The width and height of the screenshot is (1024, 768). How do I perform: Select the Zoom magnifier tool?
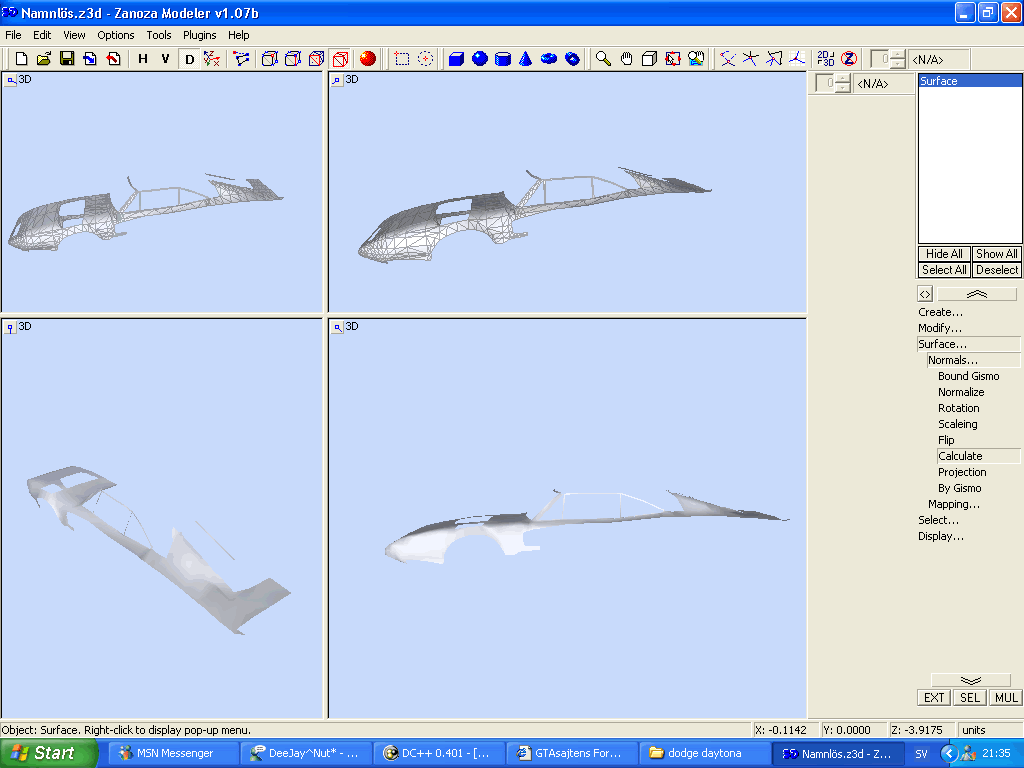[603, 59]
